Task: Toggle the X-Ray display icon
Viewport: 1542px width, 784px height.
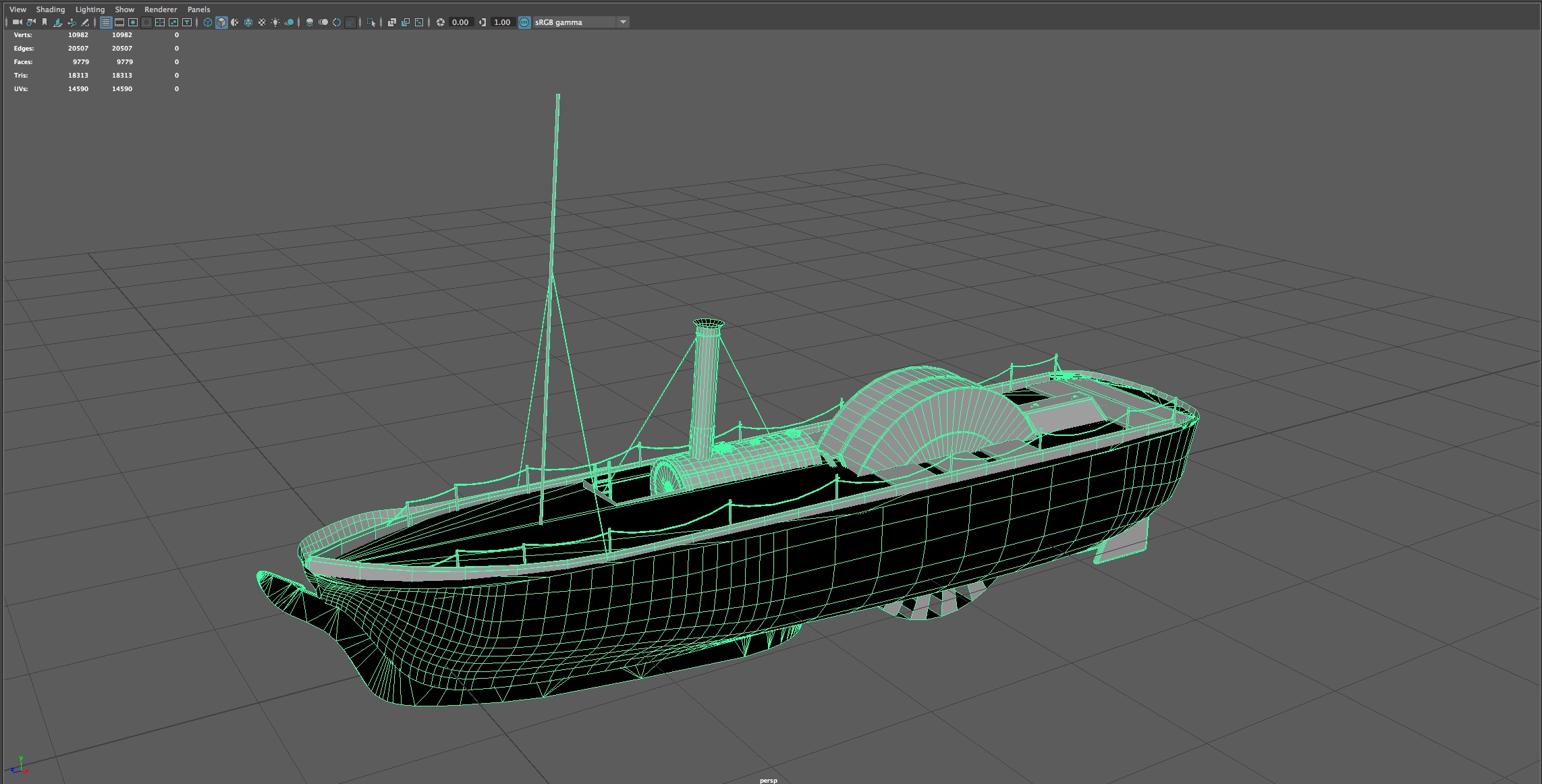Action: pyautogui.click(x=391, y=22)
